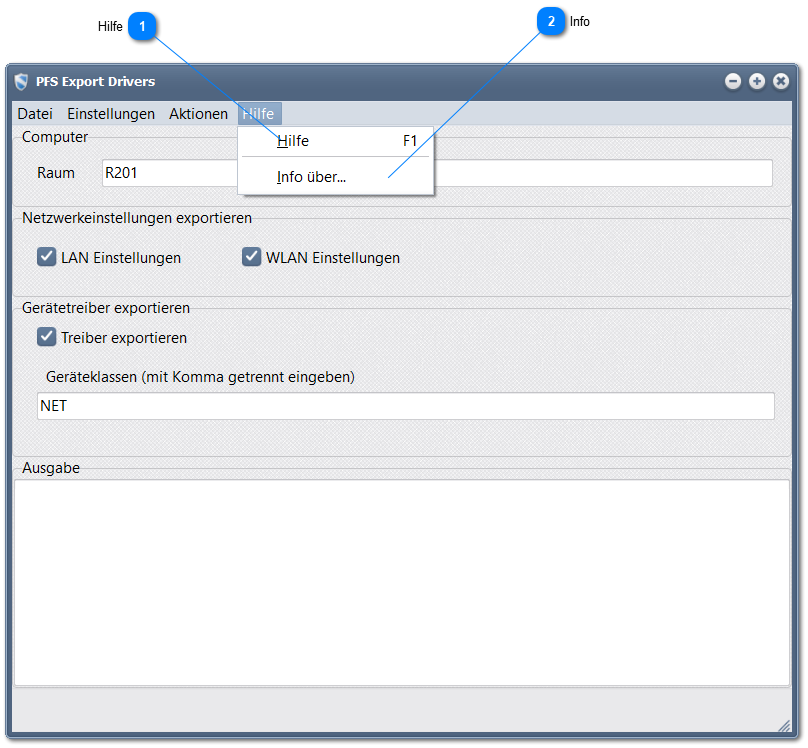
Task: Maximize window with the plus button
Action: point(757,82)
